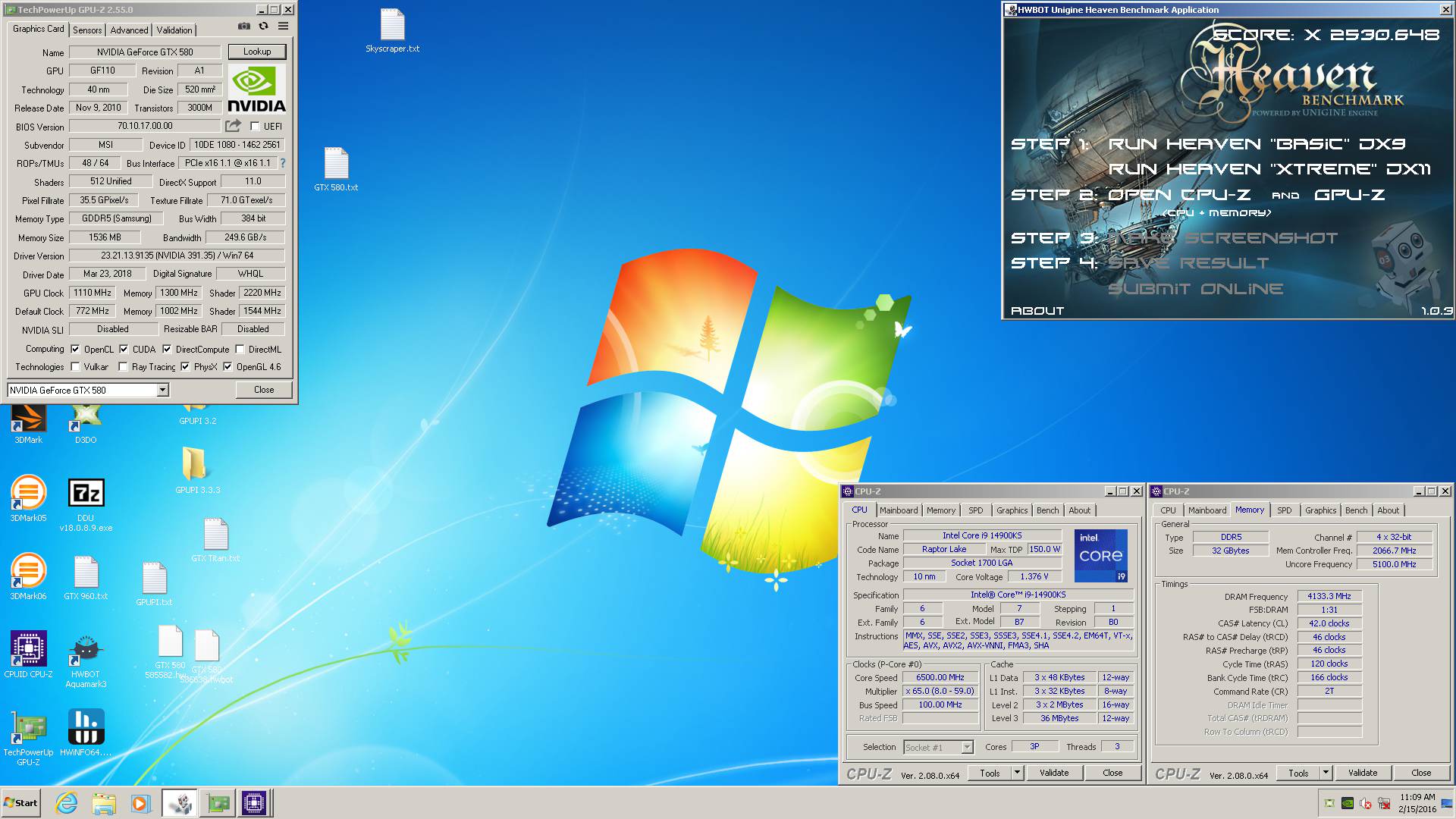Click the NVIDIA logo in GPU-Z
This screenshot has height=819, width=1456.
(257, 89)
